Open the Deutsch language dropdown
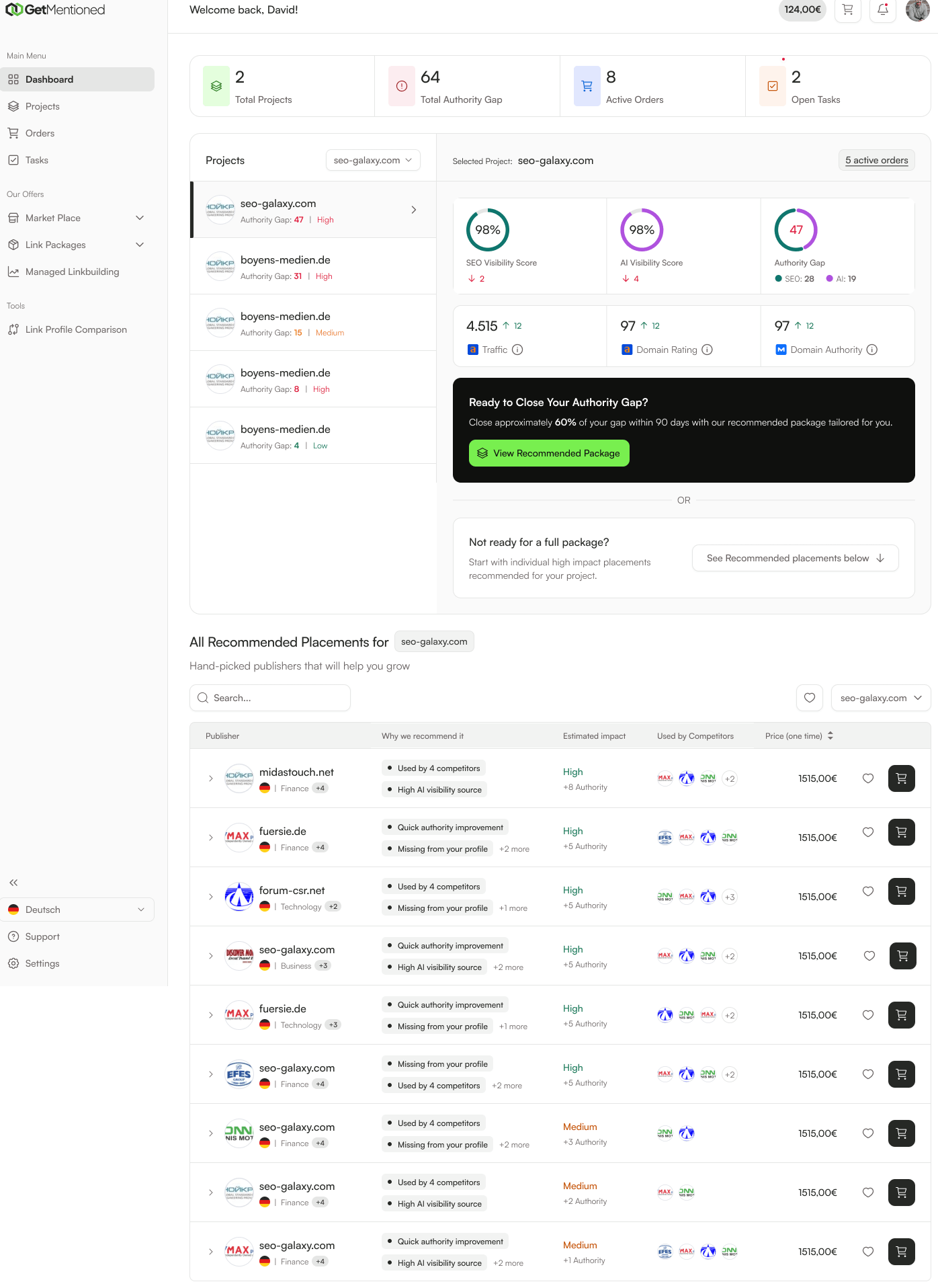 [x=77, y=910]
